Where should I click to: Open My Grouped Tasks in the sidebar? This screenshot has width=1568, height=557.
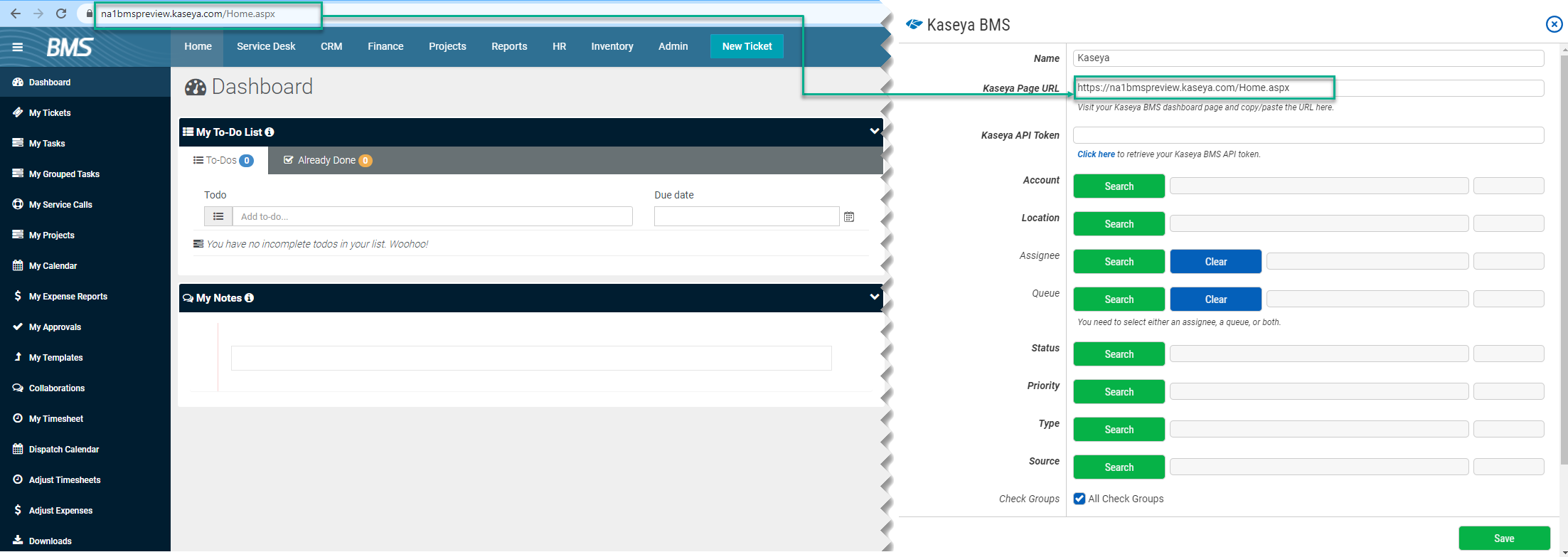(x=85, y=174)
